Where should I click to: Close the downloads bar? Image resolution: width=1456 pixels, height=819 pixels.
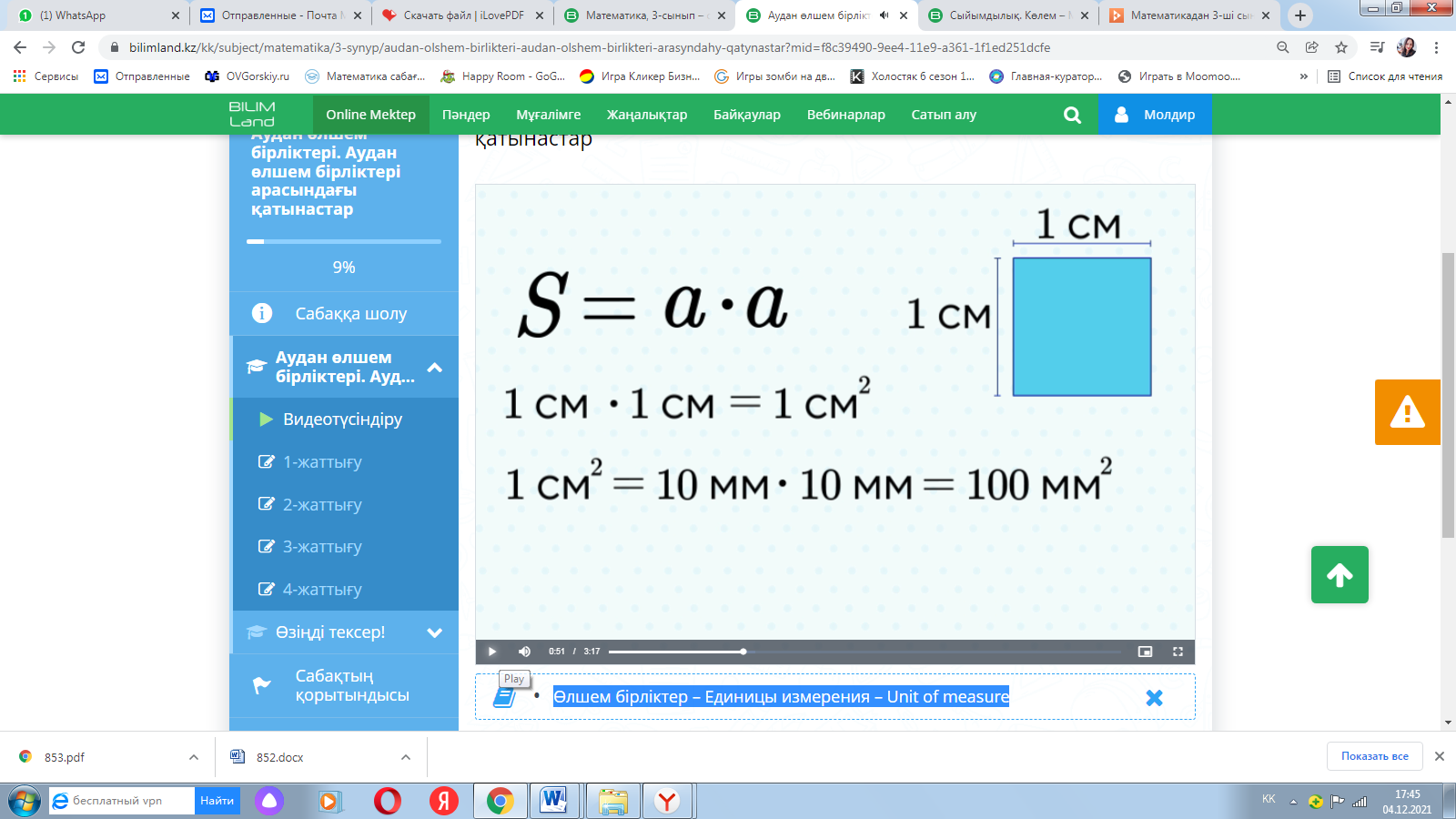click(1440, 756)
